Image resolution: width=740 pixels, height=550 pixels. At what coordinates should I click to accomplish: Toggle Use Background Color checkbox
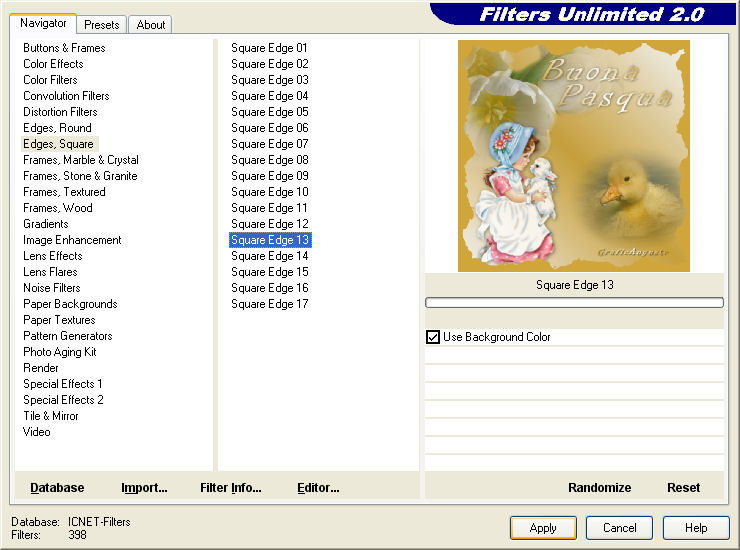pos(433,337)
